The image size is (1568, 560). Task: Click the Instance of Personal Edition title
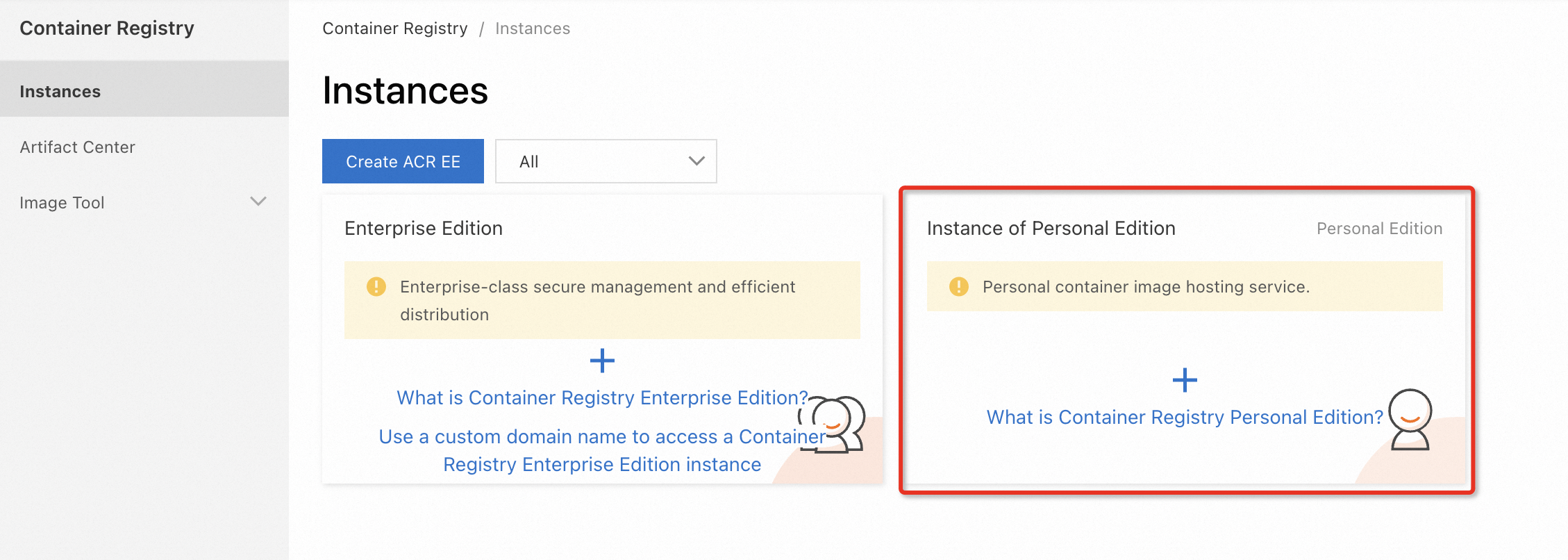pyautogui.click(x=1051, y=228)
